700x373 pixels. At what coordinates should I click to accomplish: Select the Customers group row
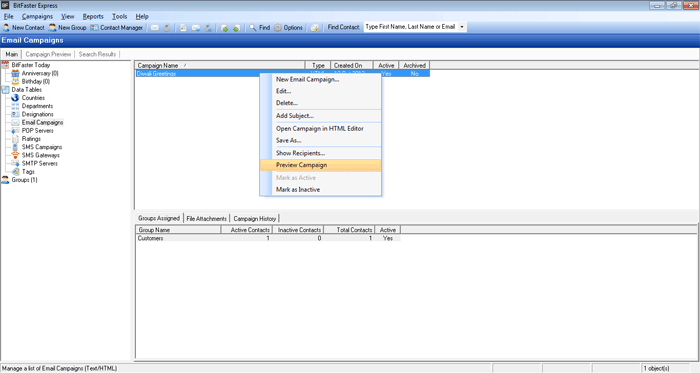[x=268, y=238]
